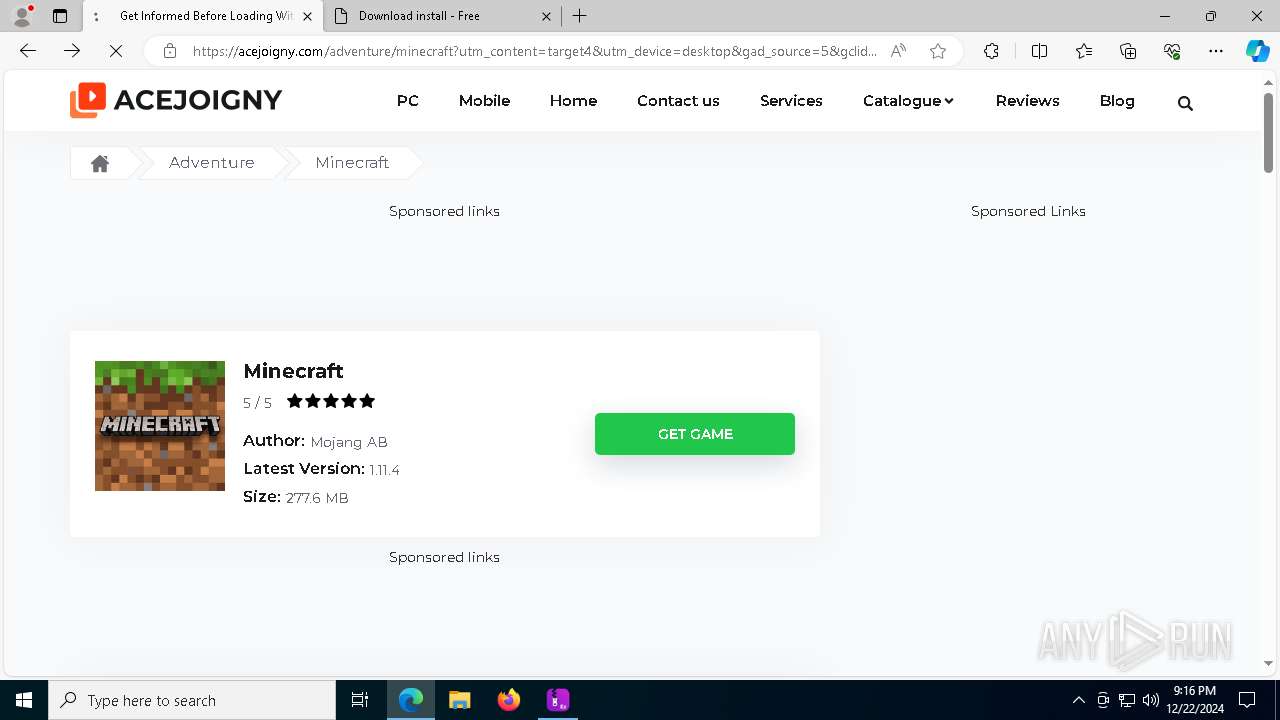The height and width of the screenshot is (720, 1280).
Task: Click the Edge taskbar icon
Action: pyautogui.click(x=411, y=700)
